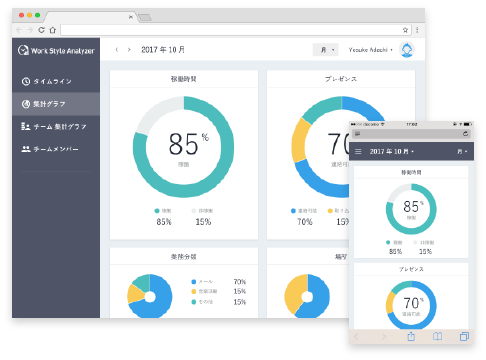This screenshot has width=486, height=360.
Task: Click the gray legend dot under the 85% chart
Action: (x=194, y=211)
